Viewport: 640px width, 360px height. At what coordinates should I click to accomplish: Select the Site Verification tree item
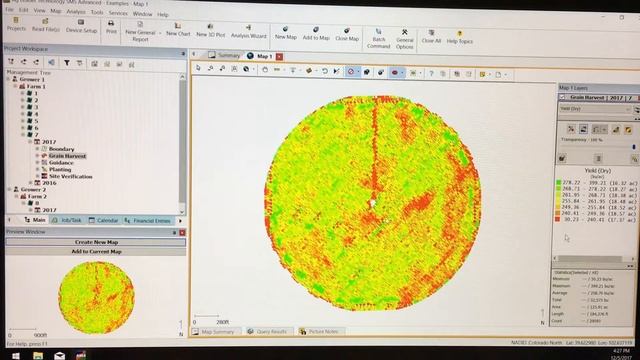coord(71,176)
